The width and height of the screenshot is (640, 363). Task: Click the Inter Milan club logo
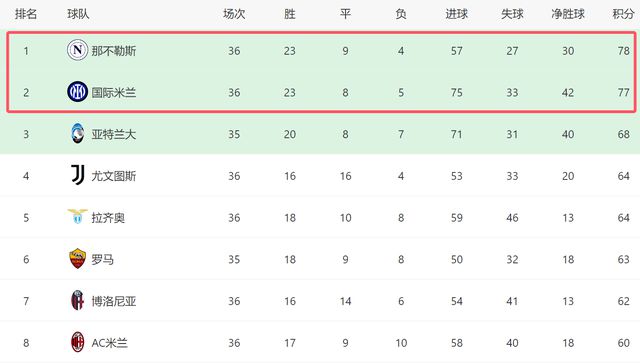tap(77, 92)
